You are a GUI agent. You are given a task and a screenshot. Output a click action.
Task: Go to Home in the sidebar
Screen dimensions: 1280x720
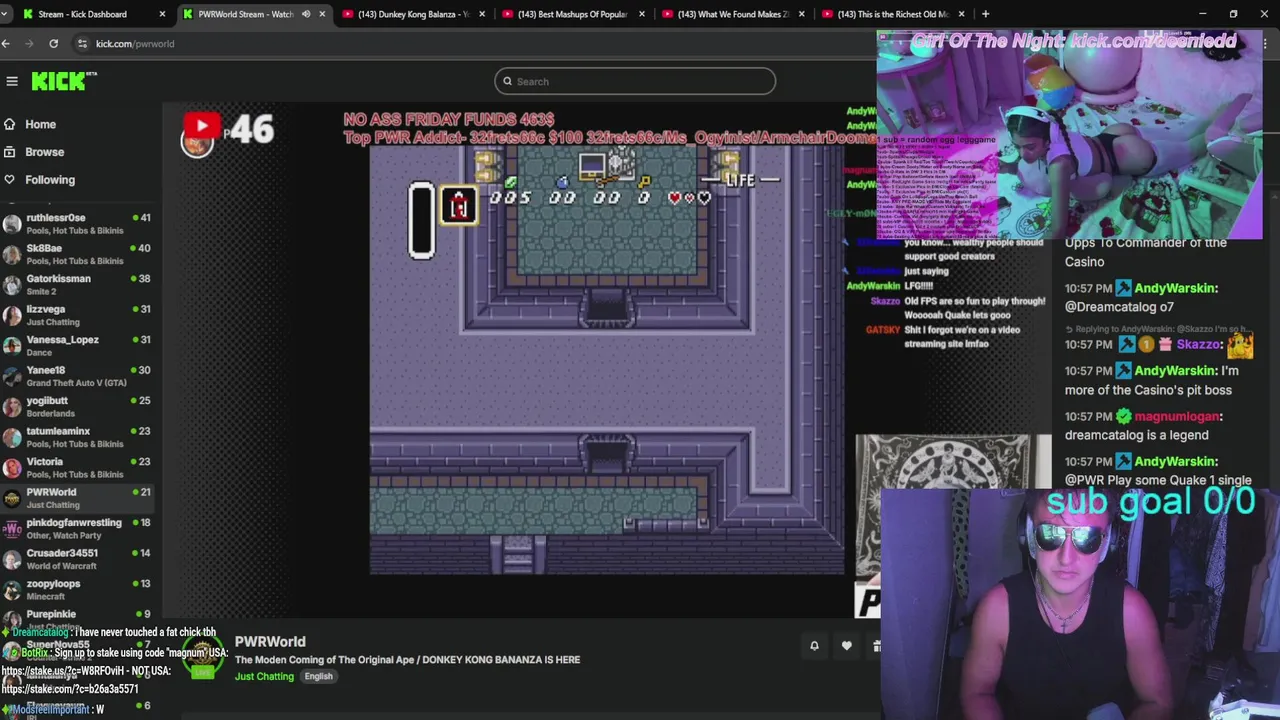point(40,124)
